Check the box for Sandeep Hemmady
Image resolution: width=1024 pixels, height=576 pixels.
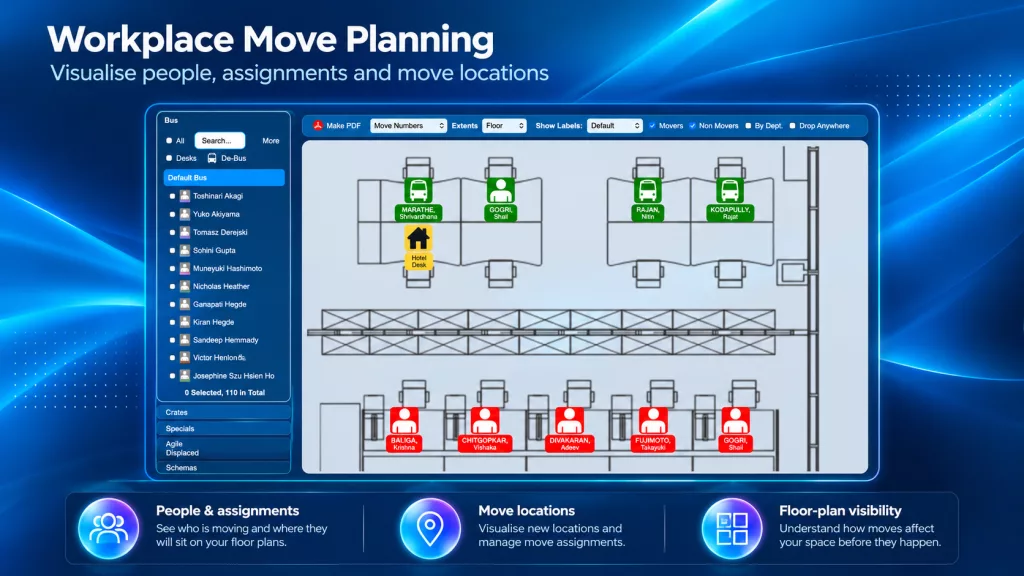tap(172, 340)
